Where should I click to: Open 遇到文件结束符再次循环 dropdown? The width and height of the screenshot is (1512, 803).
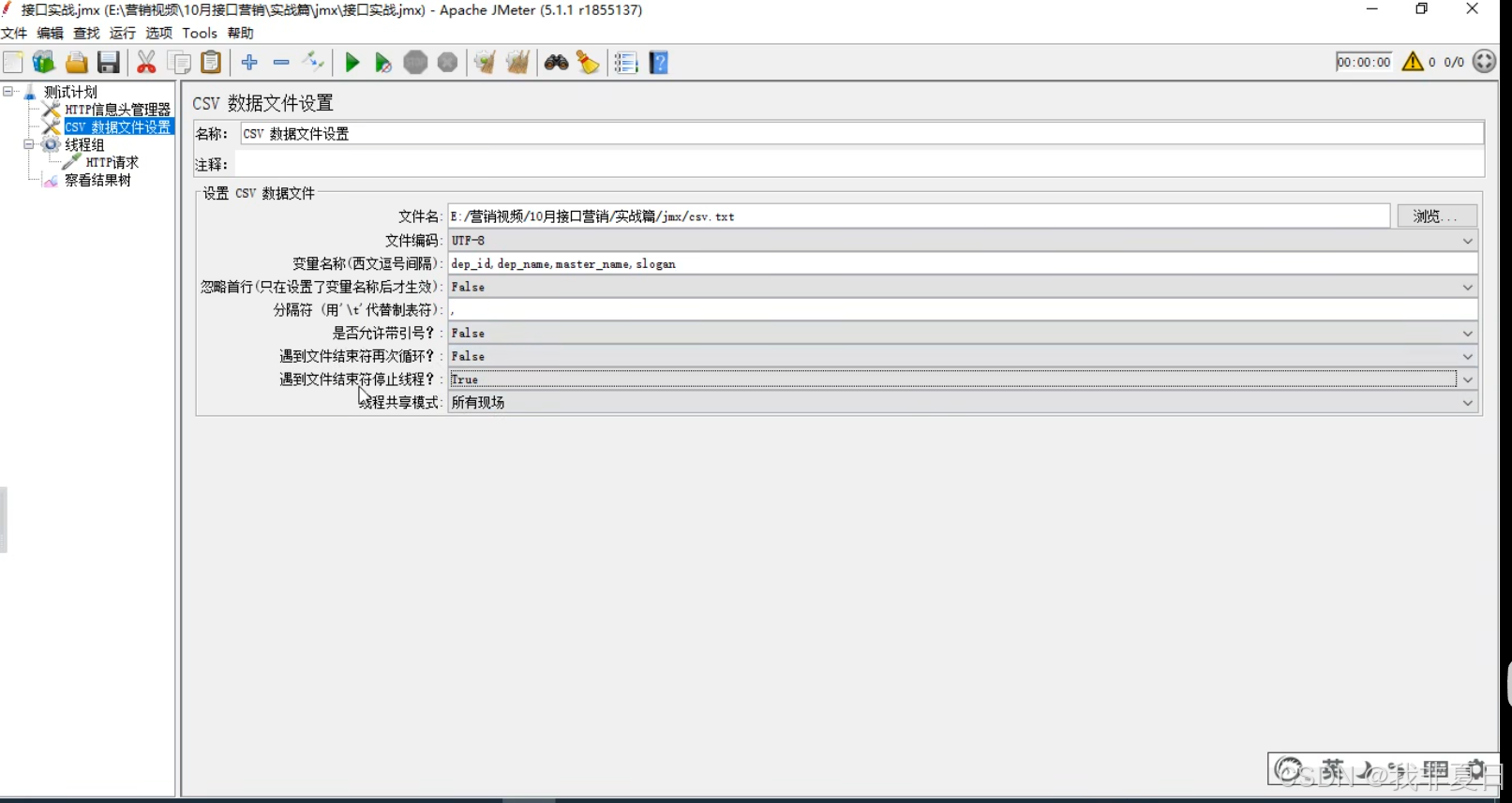(963, 356)
